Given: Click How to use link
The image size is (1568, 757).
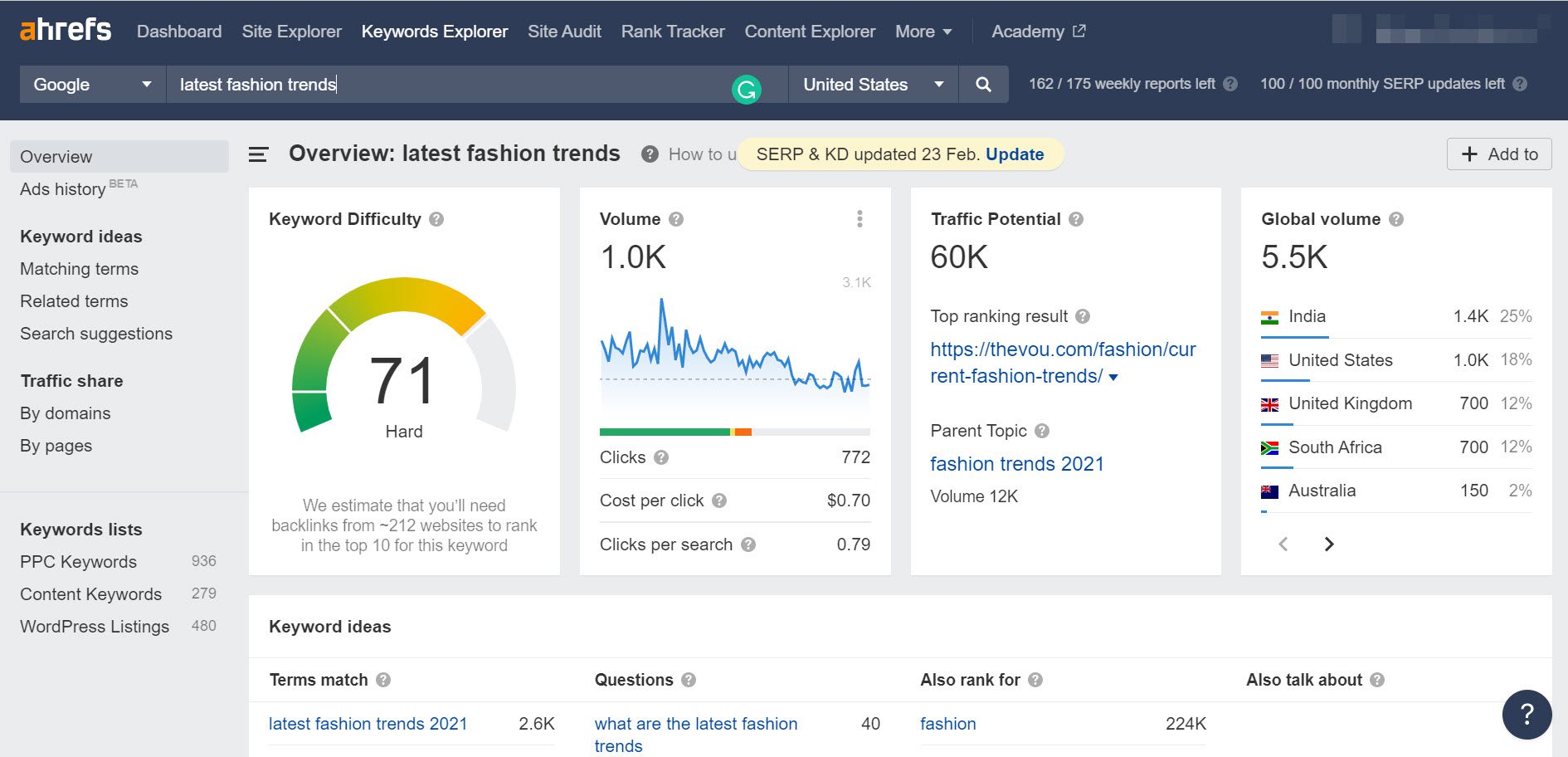Looking at the screenshot, I should (x=702, y=154).
